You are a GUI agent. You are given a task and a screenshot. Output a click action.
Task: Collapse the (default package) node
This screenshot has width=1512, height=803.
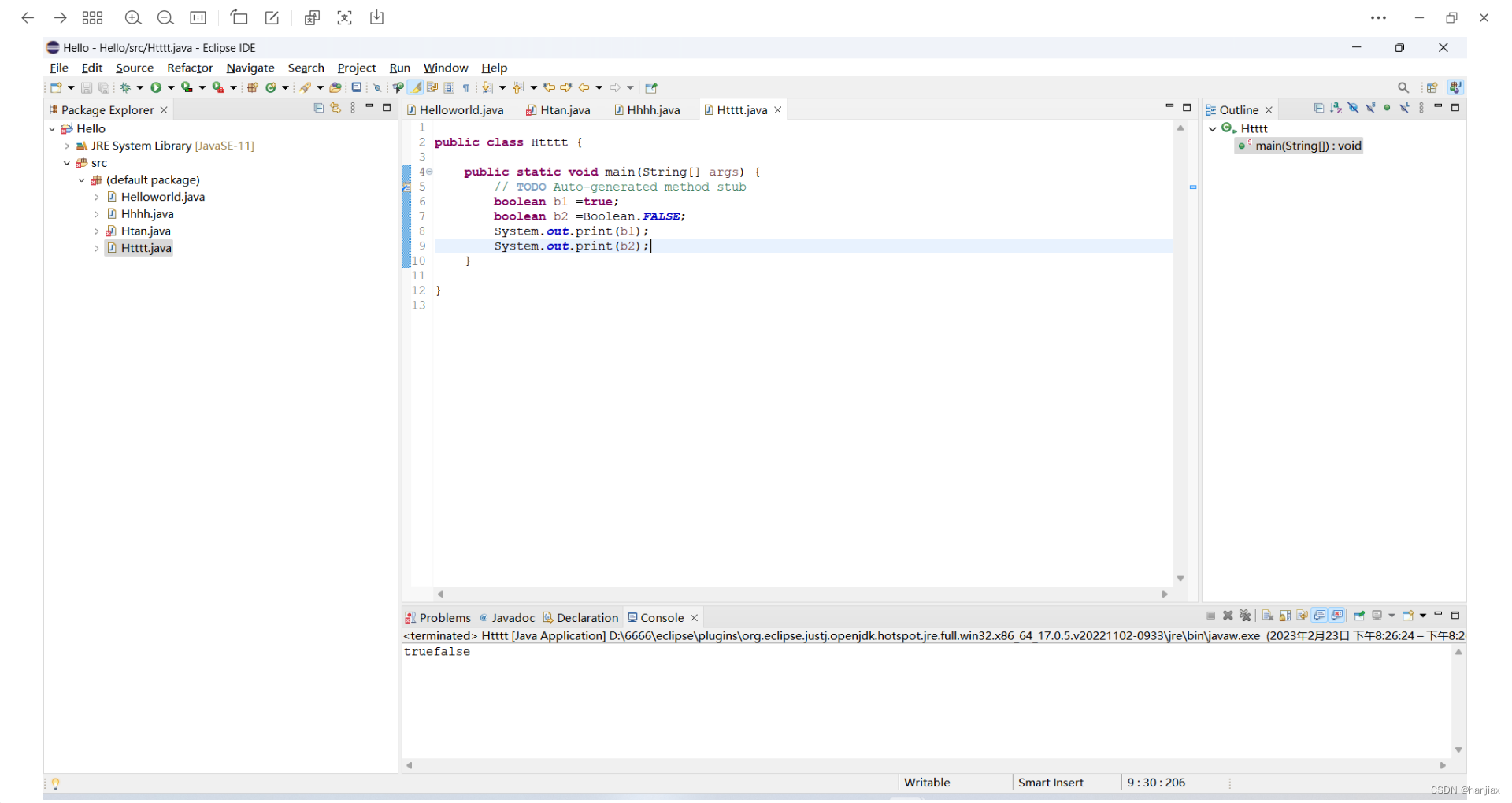tap(82, 180)
